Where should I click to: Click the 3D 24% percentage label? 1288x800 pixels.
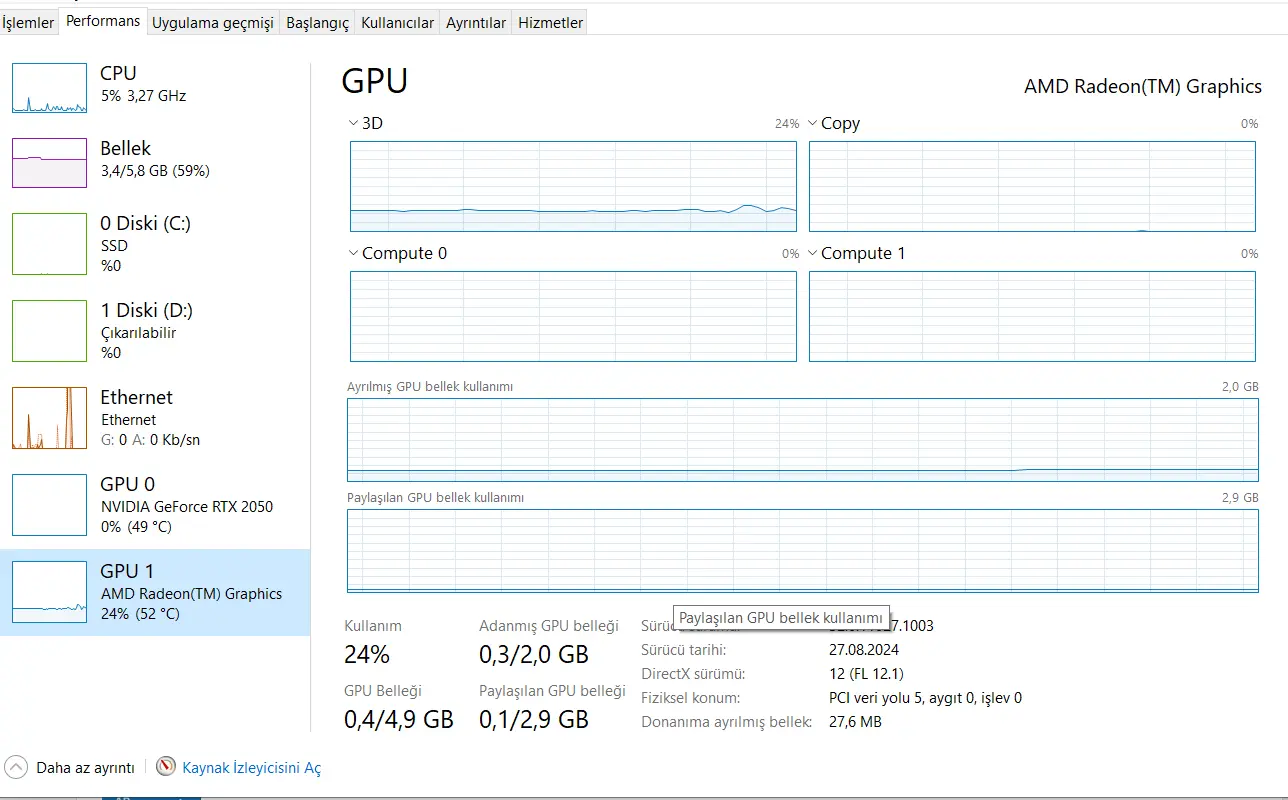click(x=787, y=124)
